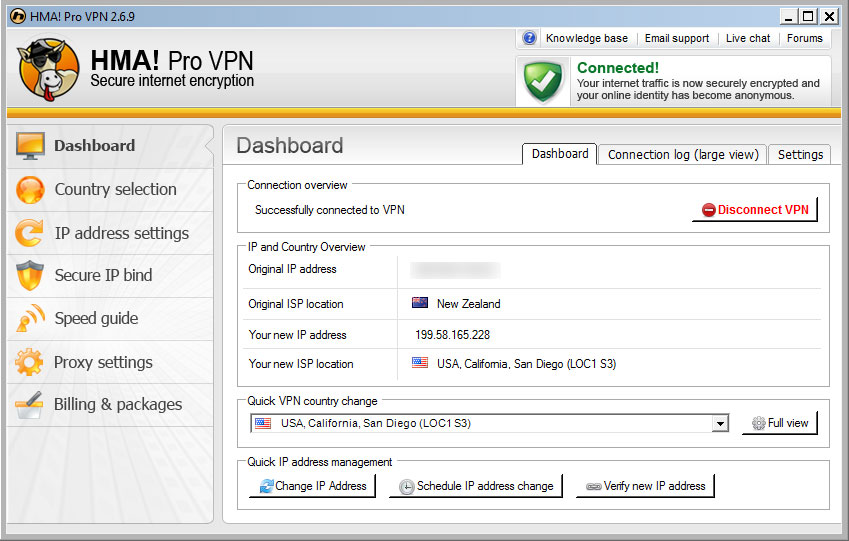Click the USA, California, San Diego combo box
The image size is (849, 541).
click(x=489, y=423)
